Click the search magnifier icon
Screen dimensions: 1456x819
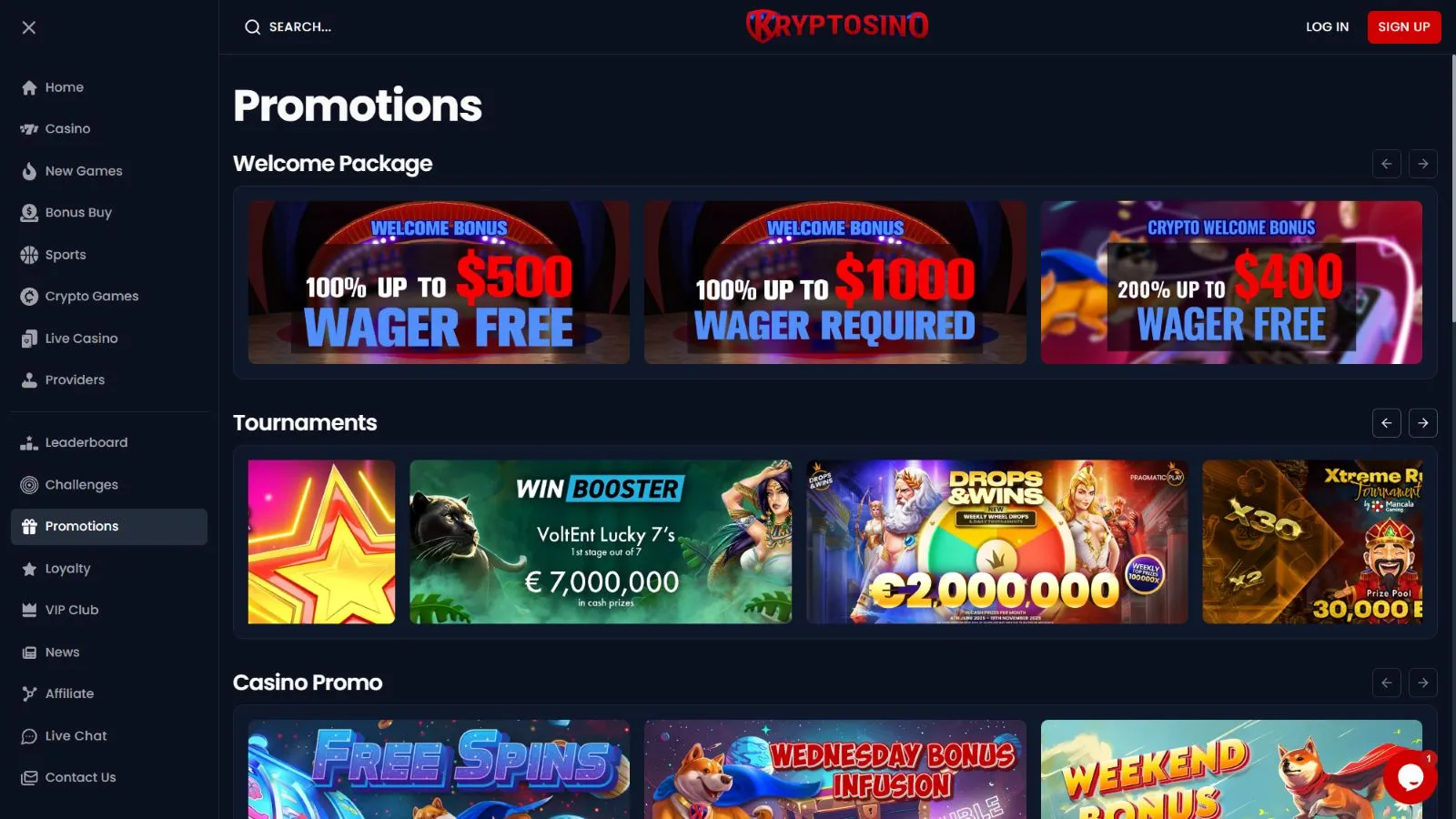(252, 27)
